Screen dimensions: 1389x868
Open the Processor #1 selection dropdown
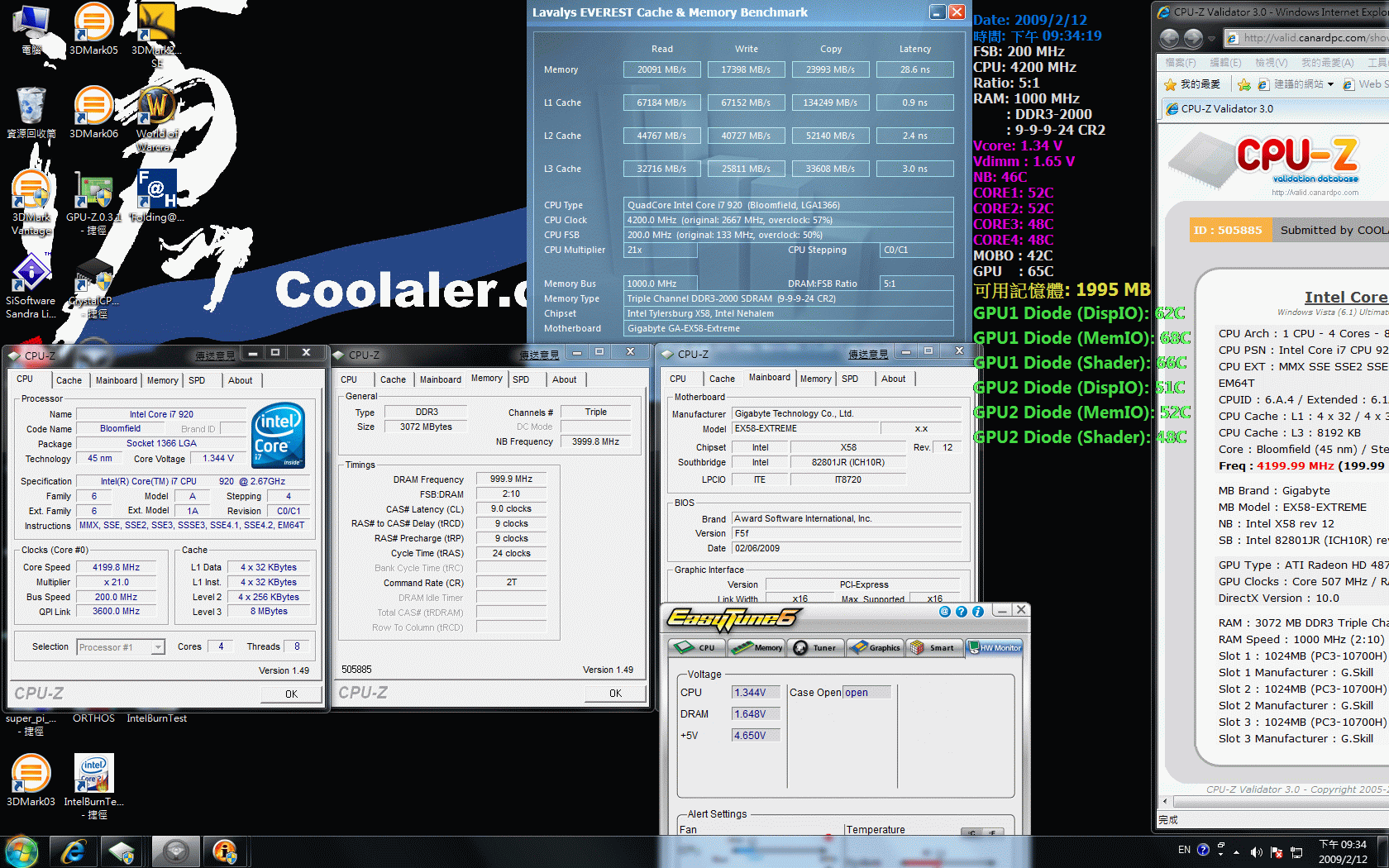click(158, 647)
